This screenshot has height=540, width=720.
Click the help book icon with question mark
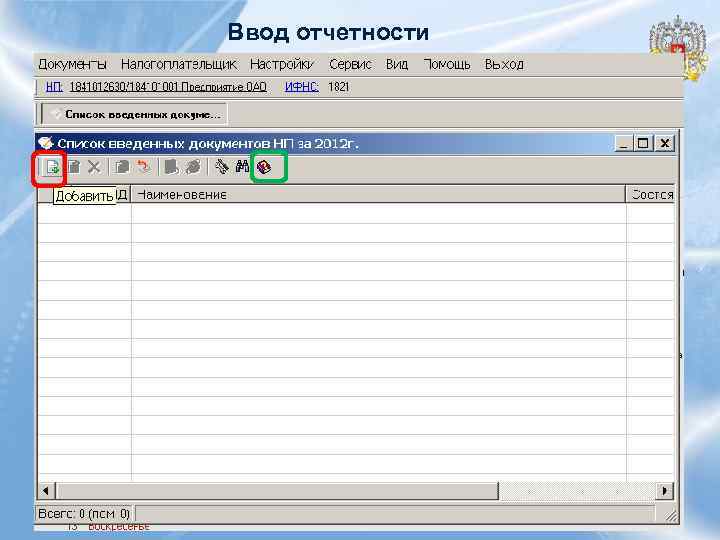click(x=264, y=167)
